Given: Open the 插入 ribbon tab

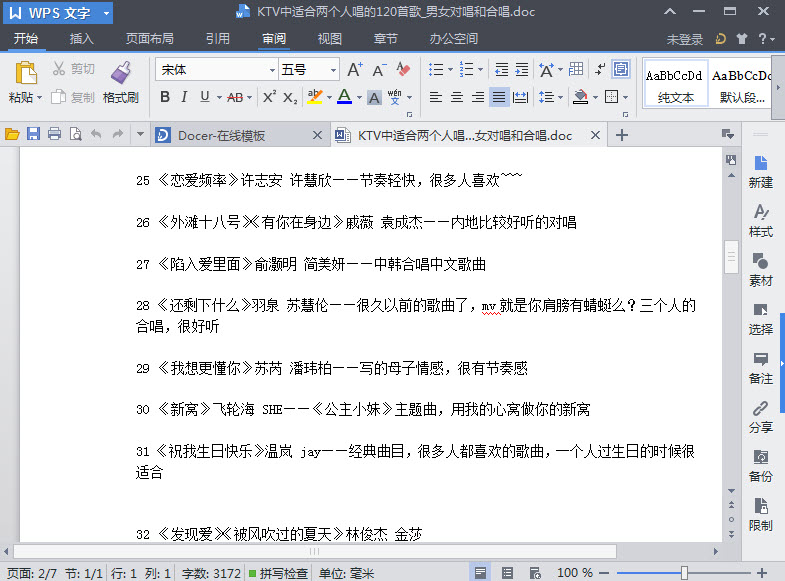Looking at the screenshot, I should coord(82,39).
